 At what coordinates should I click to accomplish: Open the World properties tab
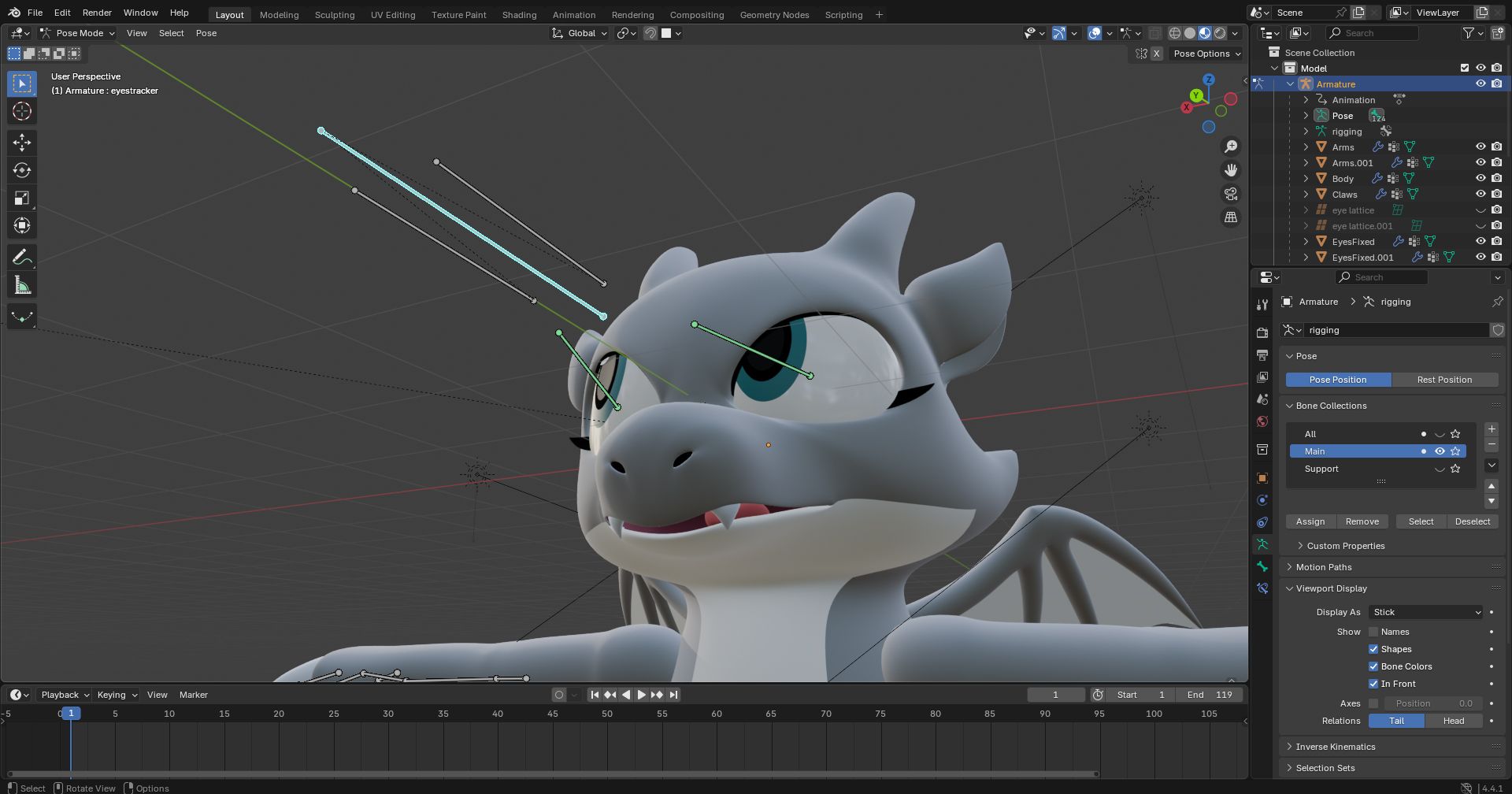1262,421
